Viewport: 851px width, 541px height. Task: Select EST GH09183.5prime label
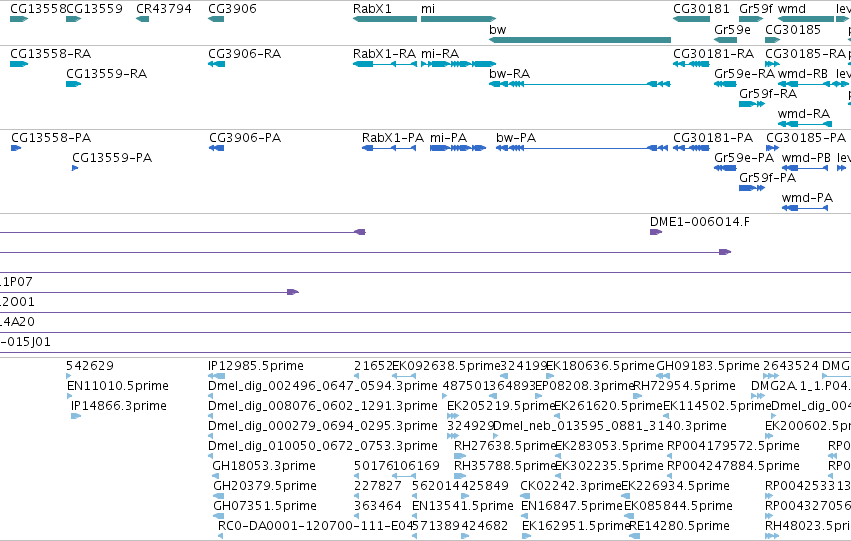click(x=708, y=366)
